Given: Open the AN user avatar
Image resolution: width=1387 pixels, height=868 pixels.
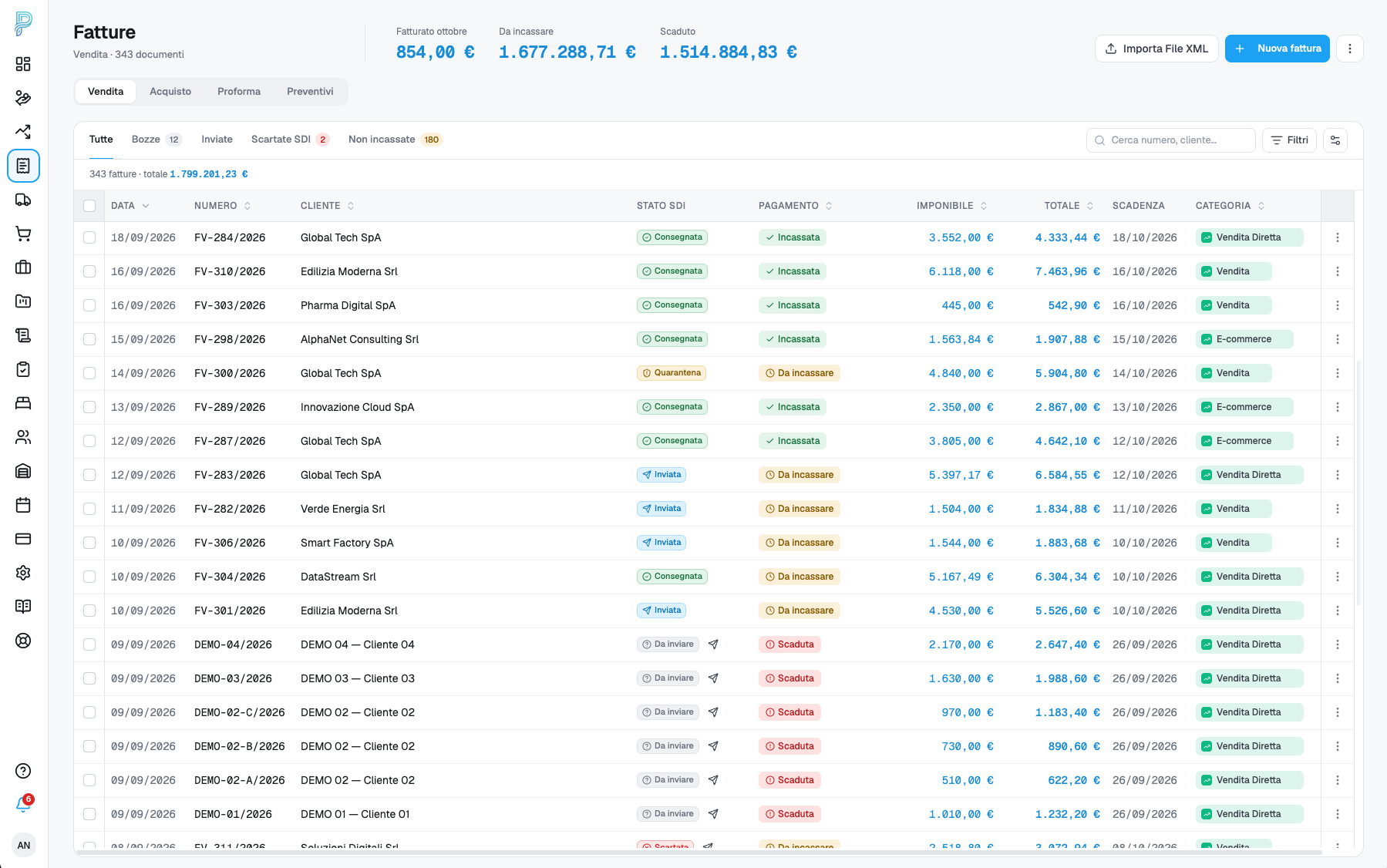Looking at the screenshot, I should 24,845.
